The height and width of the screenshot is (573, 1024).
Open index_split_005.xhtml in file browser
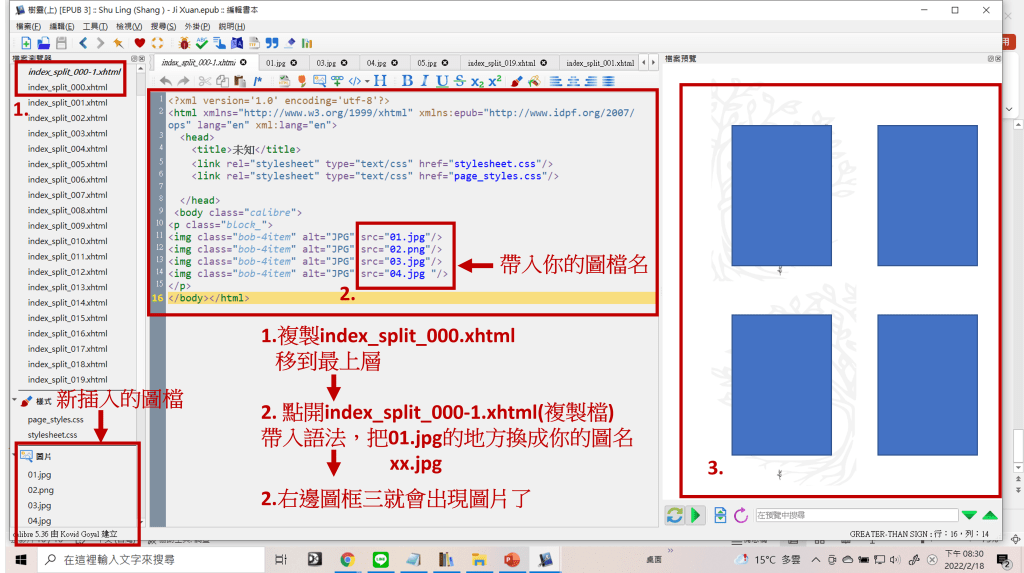tap(67, 164)
